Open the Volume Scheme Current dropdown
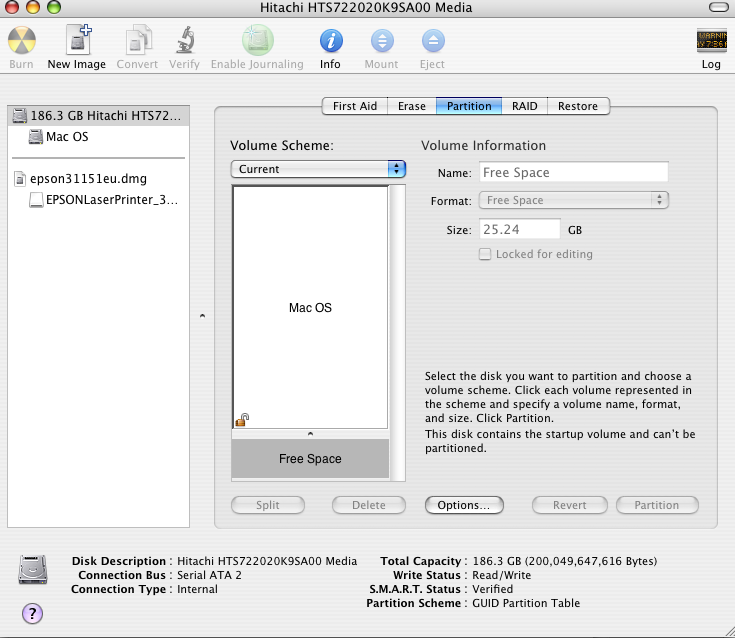Image resolution: width=735 pixels, height=638 pixels. click(318, 169)
